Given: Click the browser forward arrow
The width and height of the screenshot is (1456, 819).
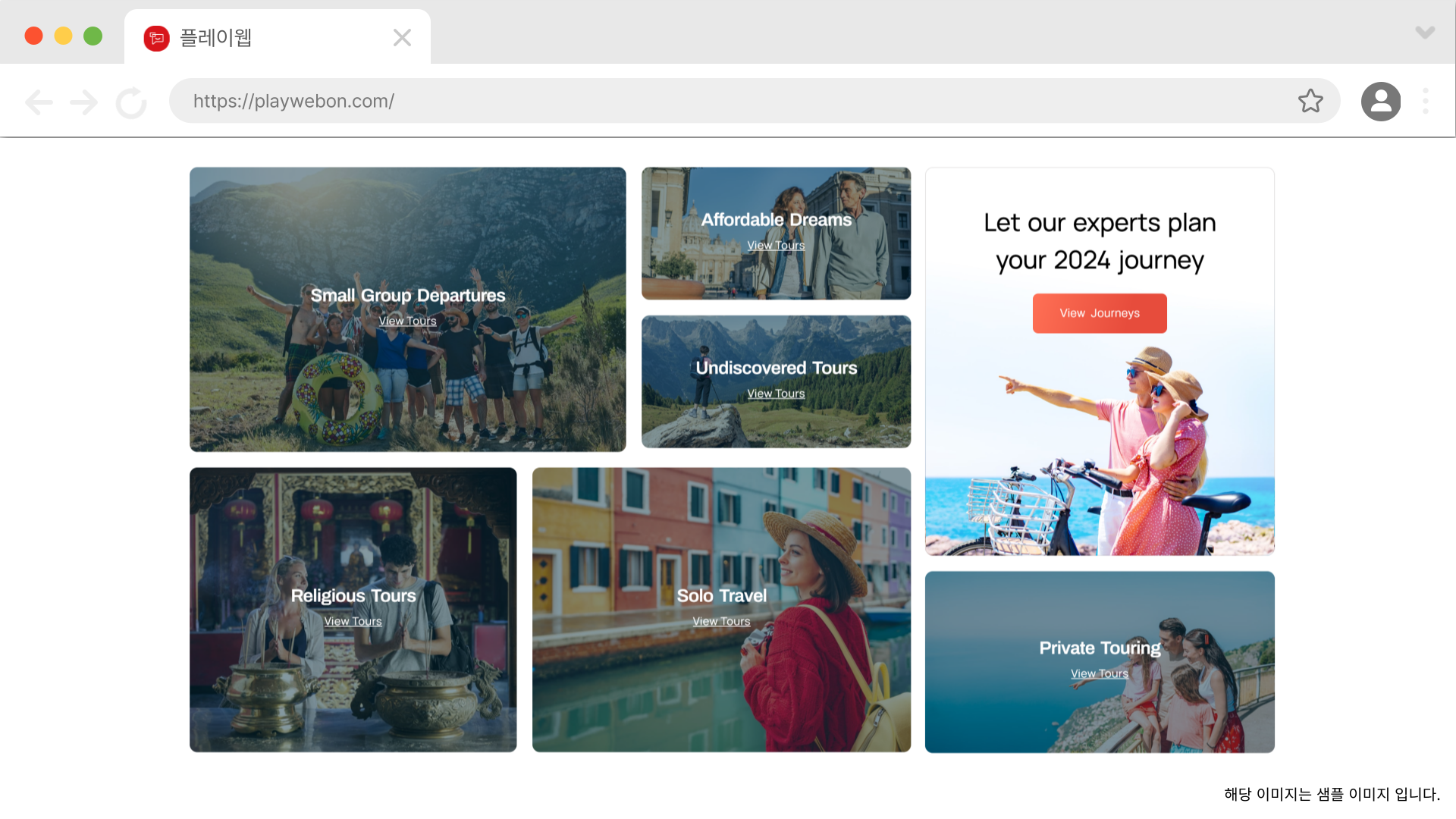Looking at the screenshot, I should click(x=83, y=102).
